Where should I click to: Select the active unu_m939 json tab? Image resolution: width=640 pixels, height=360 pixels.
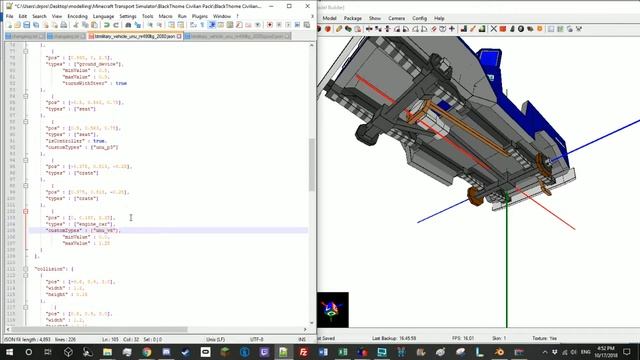click(x=135, y=36)
